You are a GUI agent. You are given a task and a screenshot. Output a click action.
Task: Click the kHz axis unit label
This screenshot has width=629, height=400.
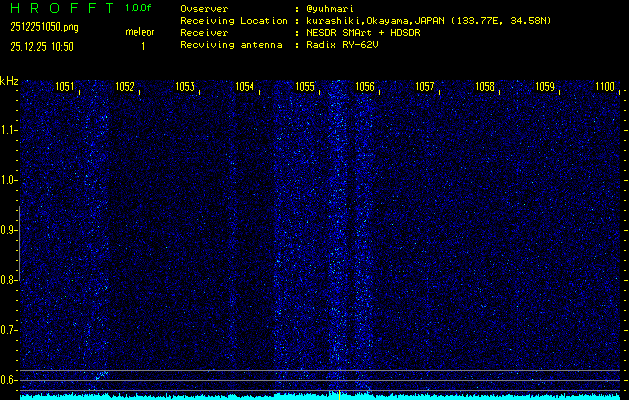pos(9,80)
